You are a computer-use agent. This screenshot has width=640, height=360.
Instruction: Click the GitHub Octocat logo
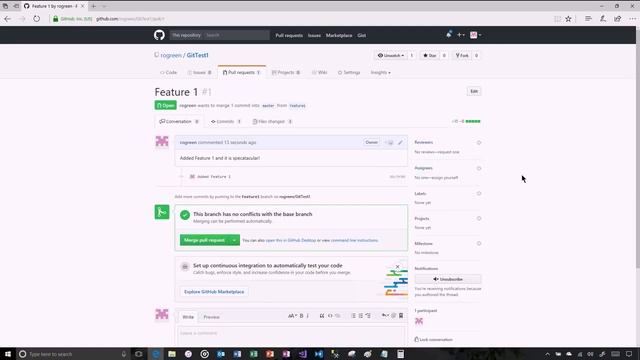pos(159,35)
